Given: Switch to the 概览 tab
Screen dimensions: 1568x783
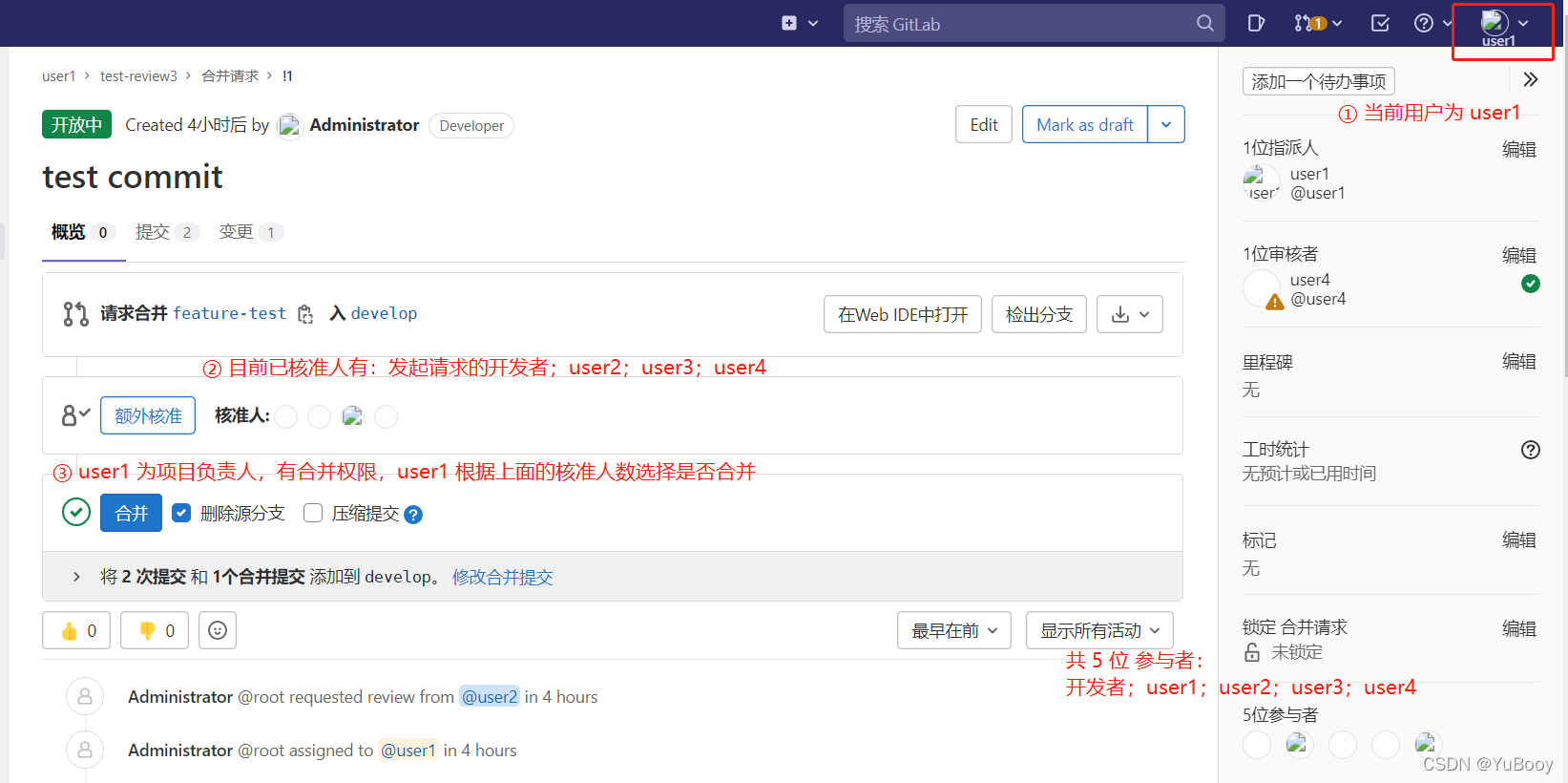Looking at the screenshot, I should pyautogui.click(x=83, y=232).
